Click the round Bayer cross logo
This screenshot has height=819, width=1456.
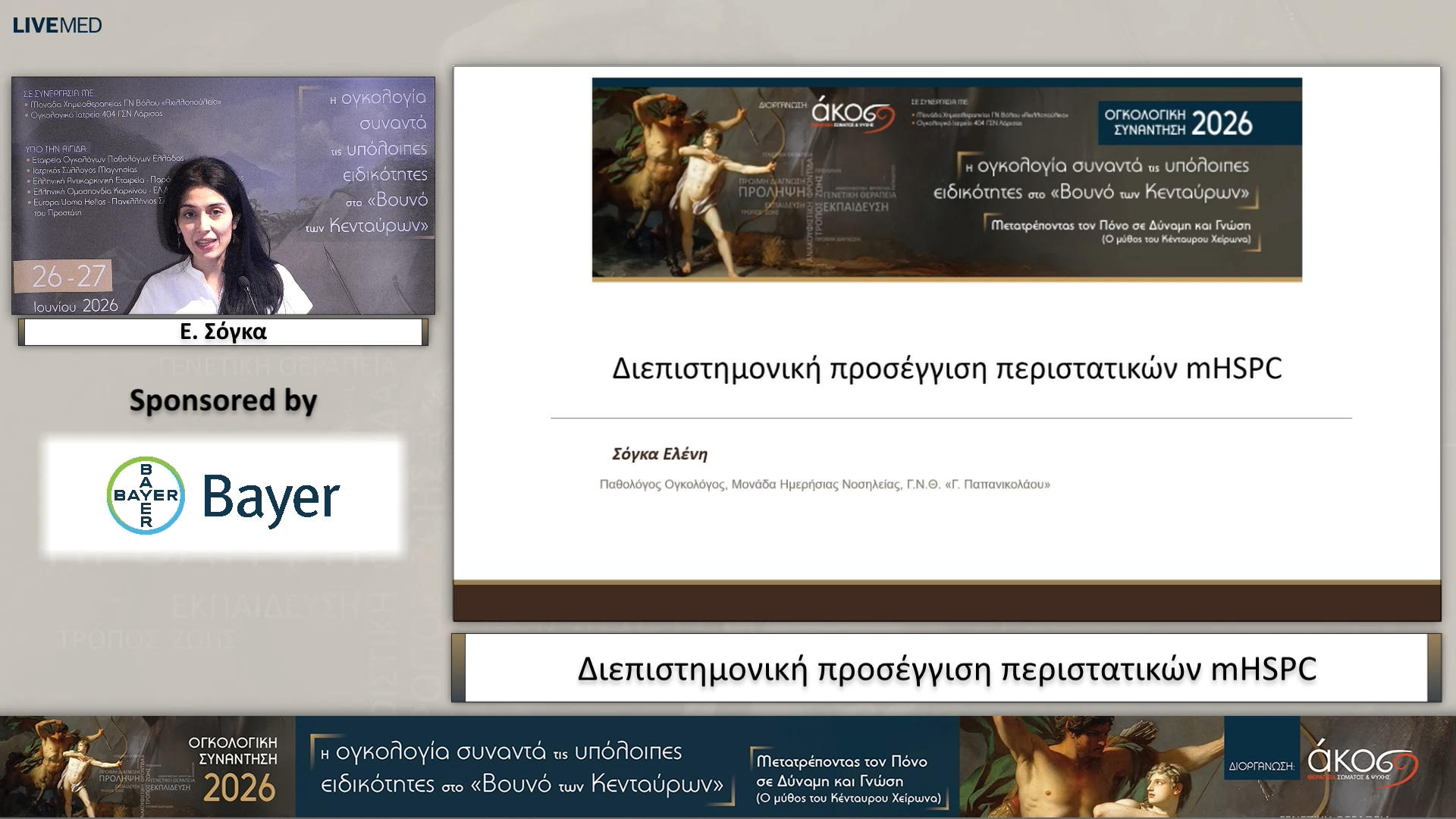[146, 495]
